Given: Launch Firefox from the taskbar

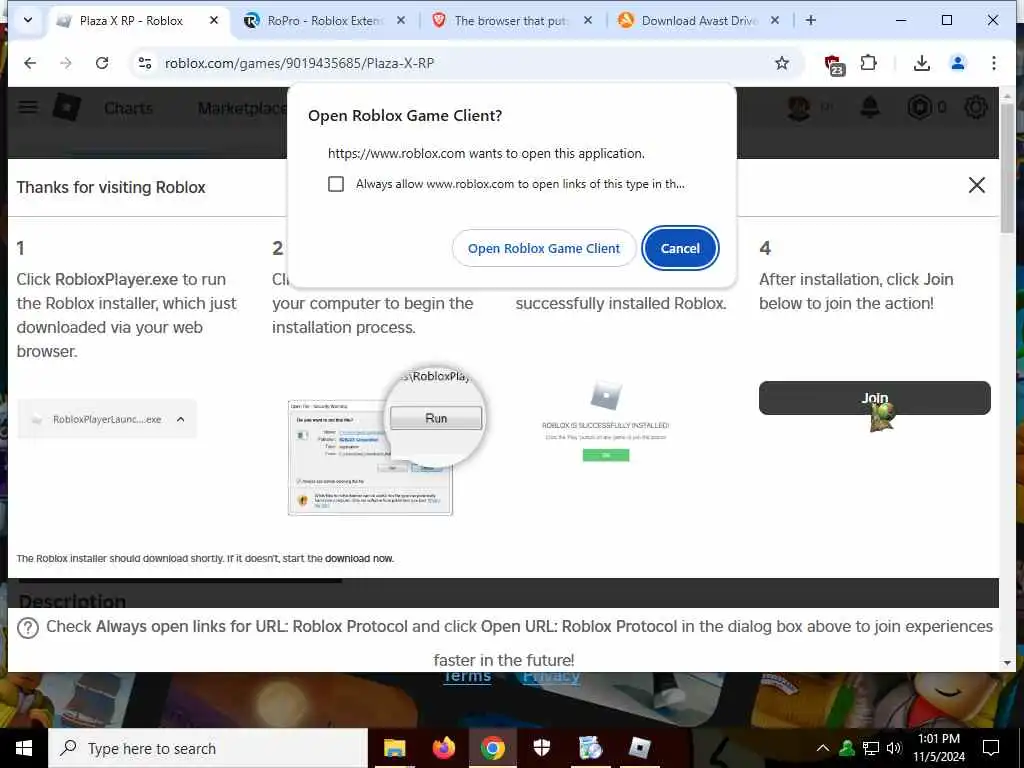Looking at the screenshot, I should (443, 748).
